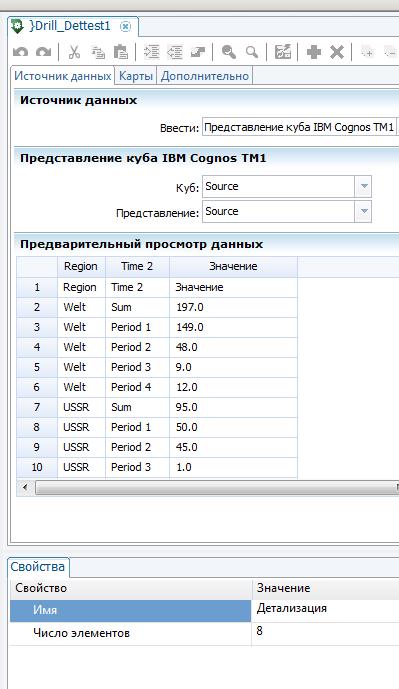Select the Имя property row

tap(131, 611)
